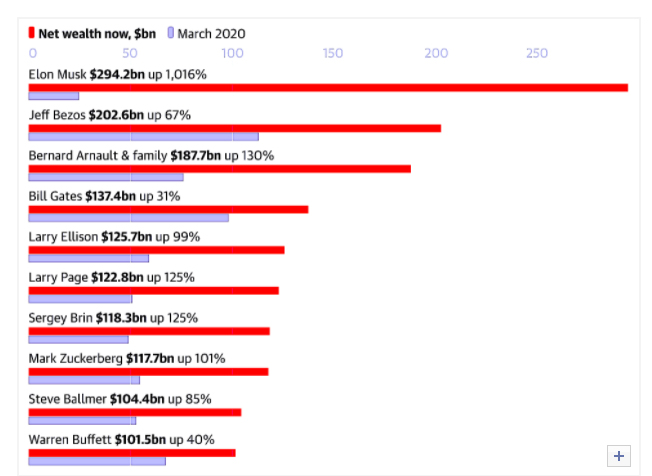Click the purple March 2020 legend swatch
The width and height of the screenshot is (652, 476).
click(171, 33)
